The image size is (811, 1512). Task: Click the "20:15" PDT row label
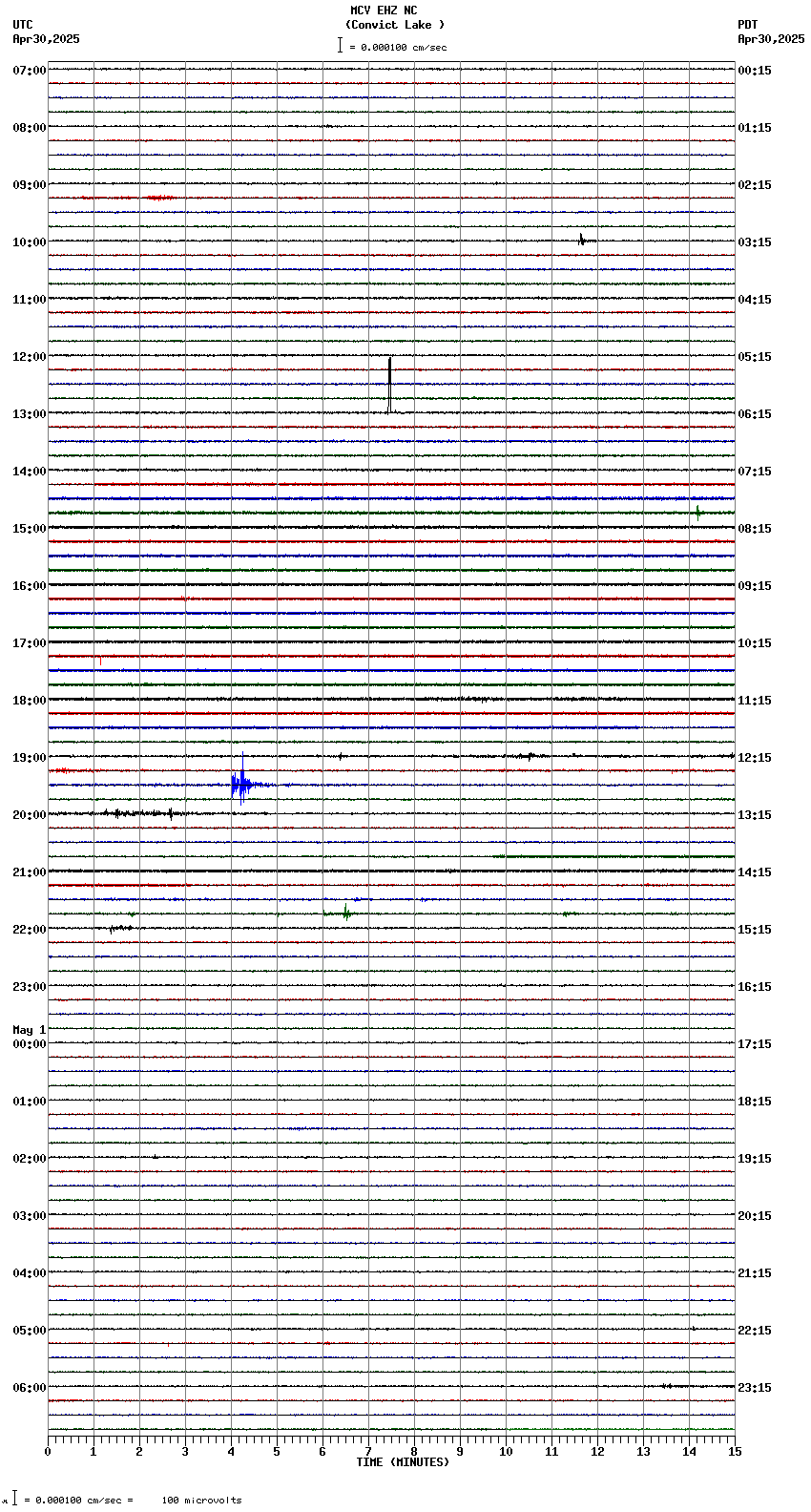[x=755, y=1216]
